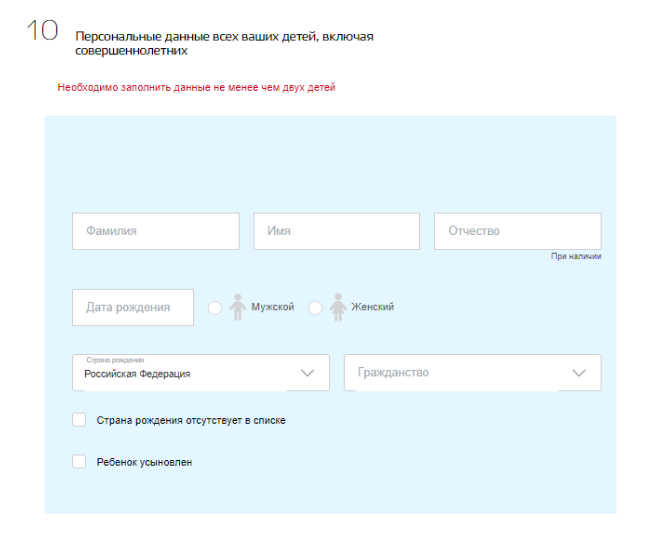Click the 'Ребенок усыновлен' label text
Image resolution: width=652 pixels, height=537 pixels.
(x=144, y=462)
